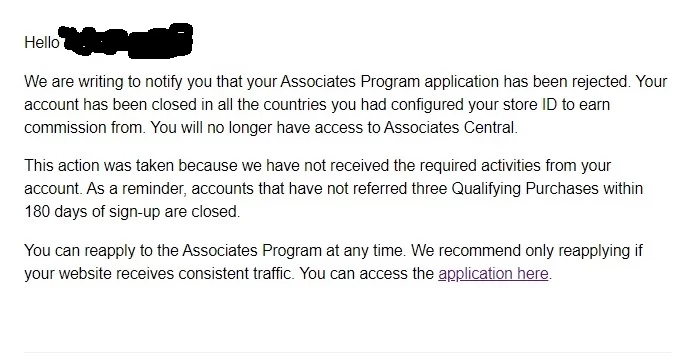This screenshot has height=362, width=699.
Task: Click the words "at any time"
Action: click(365, 251)
